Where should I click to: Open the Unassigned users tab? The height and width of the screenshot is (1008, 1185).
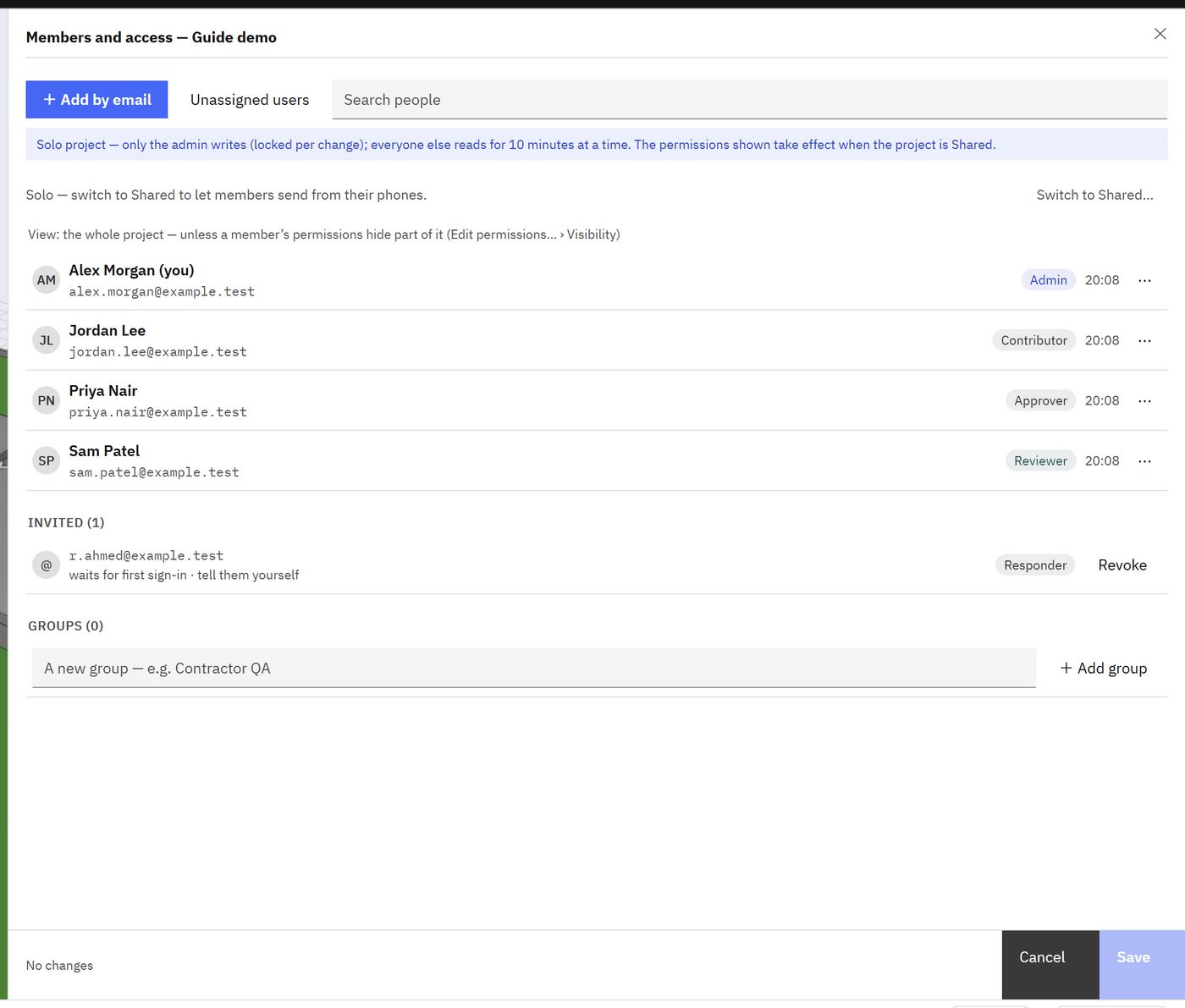tap(250, 100)
